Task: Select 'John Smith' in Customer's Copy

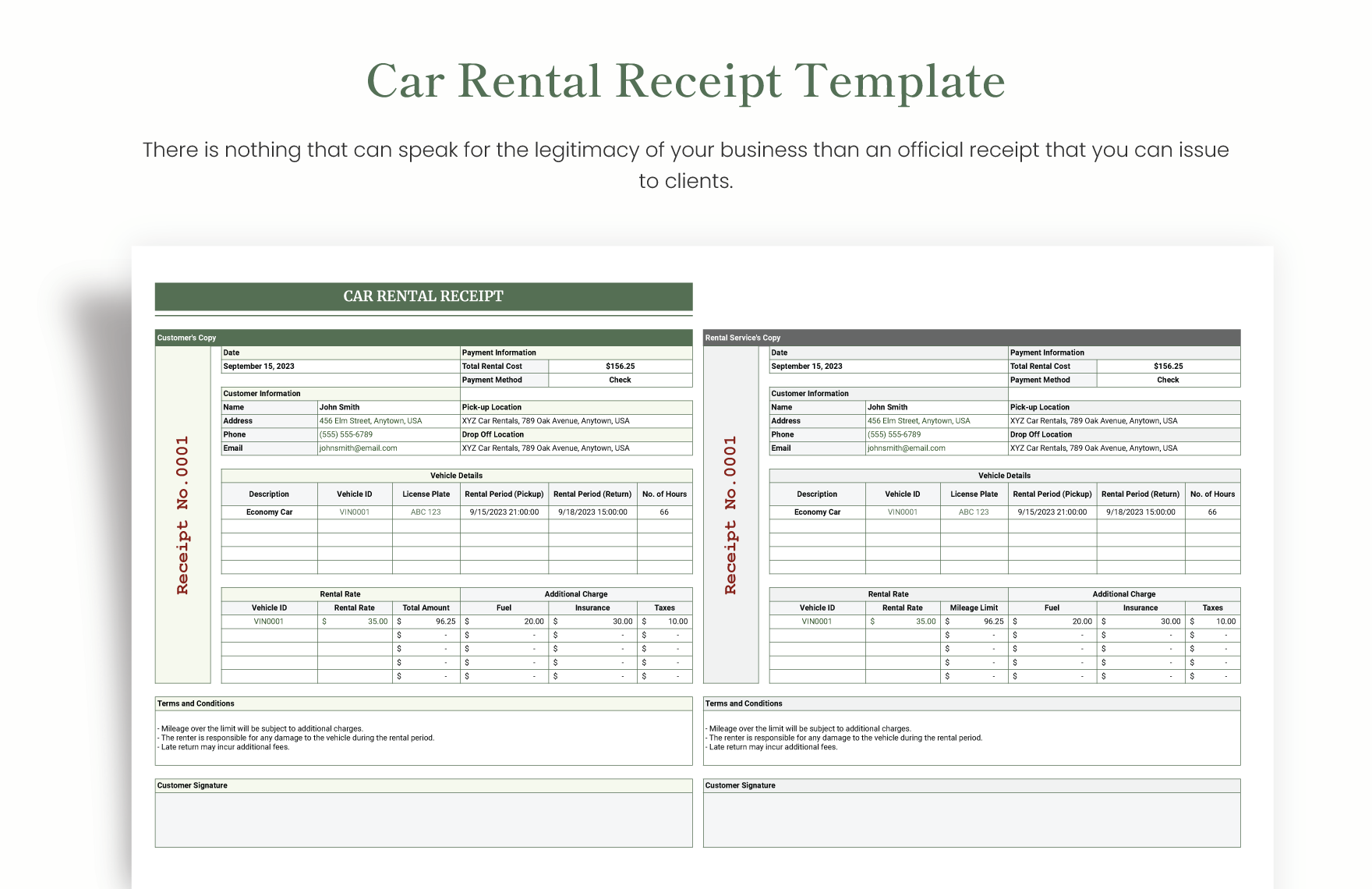Action: (339, 408)
